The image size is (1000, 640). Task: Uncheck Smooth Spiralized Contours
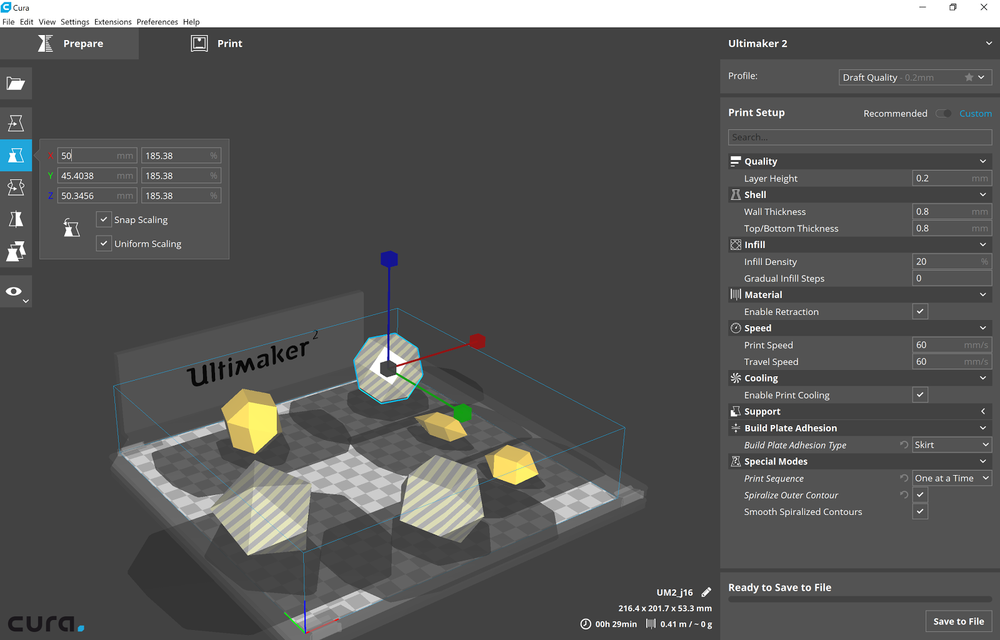coord(920,511)
